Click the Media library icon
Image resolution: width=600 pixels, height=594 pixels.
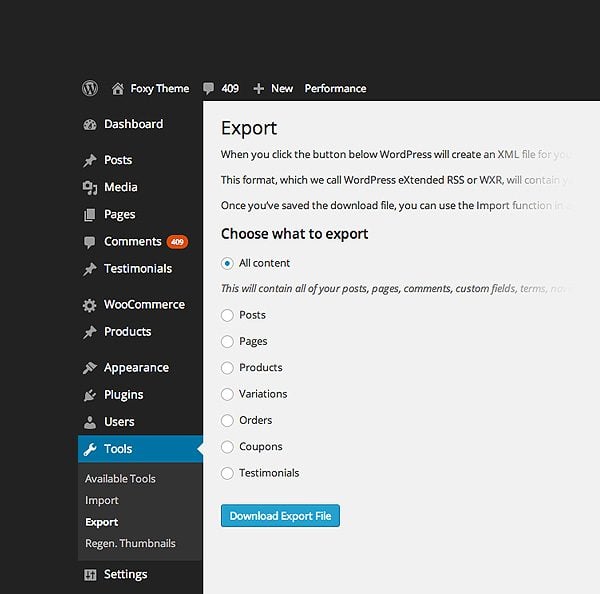click(90, 188)
